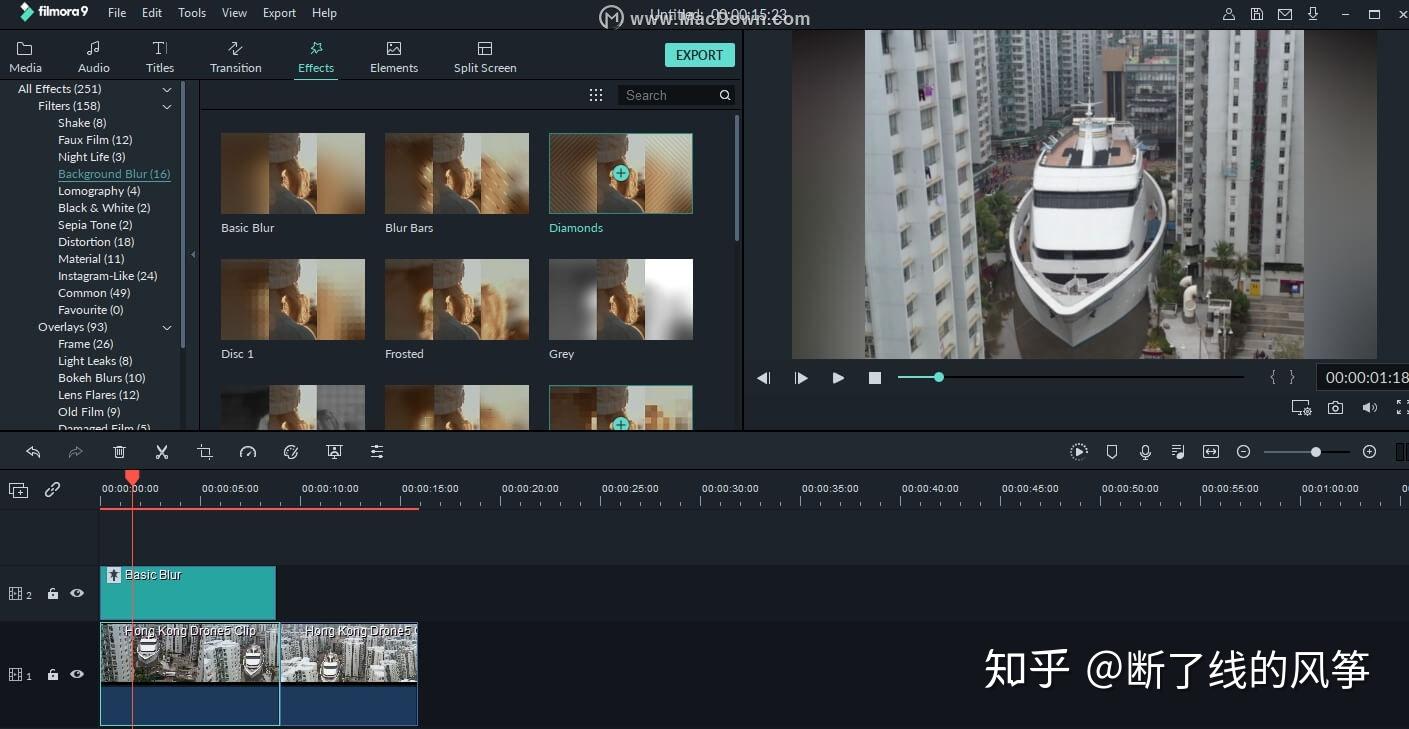Record voiceover with the microphone icon
This screenshot has width=1409, height=729.
[1145, 452]
